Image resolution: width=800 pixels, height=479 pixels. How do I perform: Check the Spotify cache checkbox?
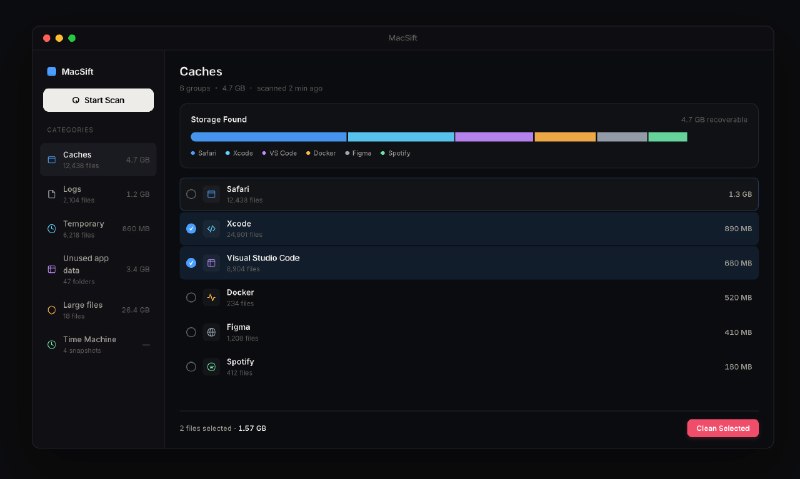(x=191, y=367)
